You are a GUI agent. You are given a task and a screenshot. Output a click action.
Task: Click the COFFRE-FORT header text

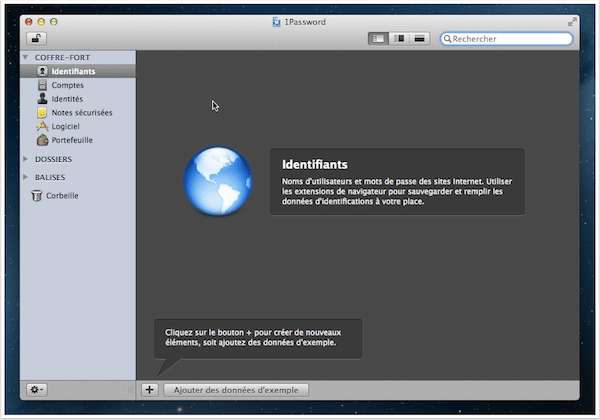tap(62, 57)
